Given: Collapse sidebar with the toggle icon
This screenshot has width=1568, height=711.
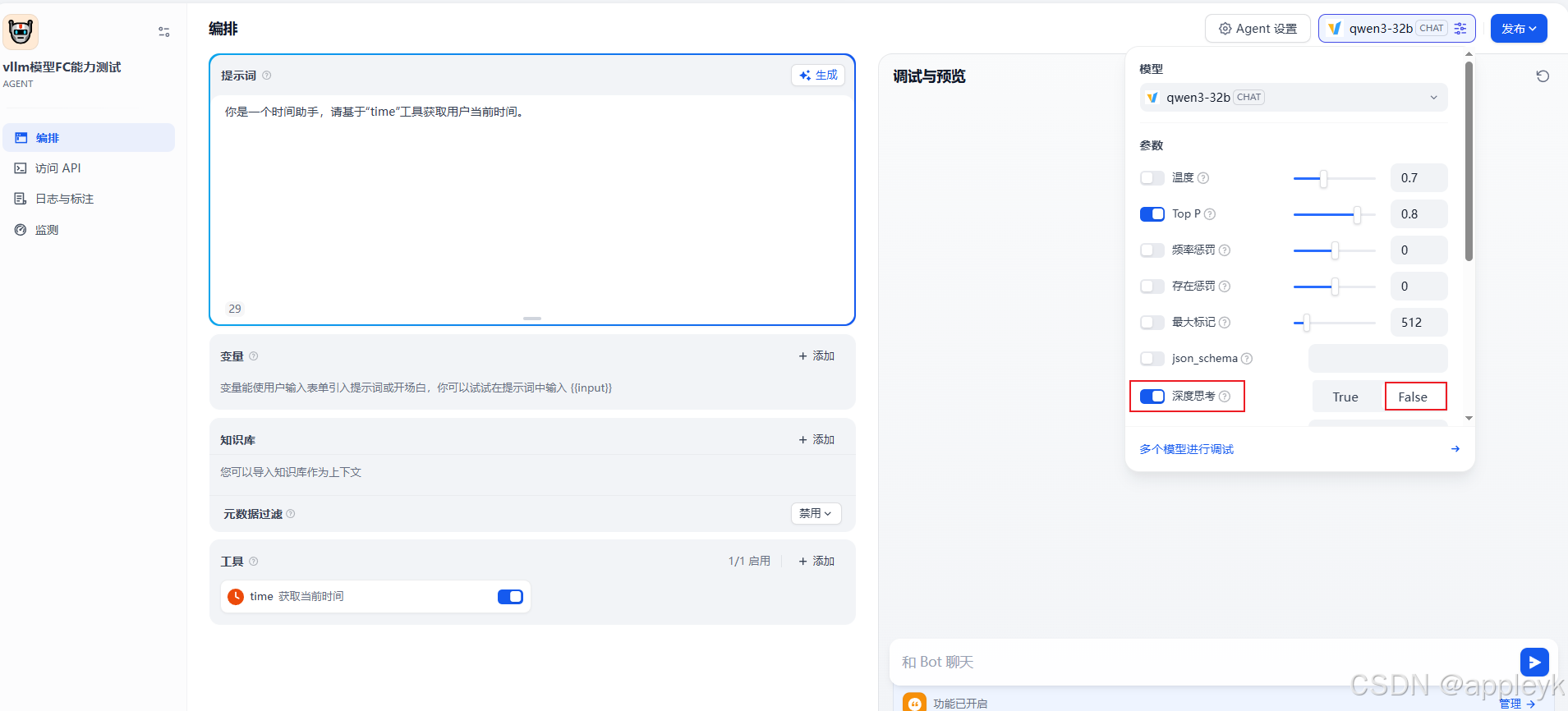Looking at the screenshot, I should pyautogui.click(x=164, y=32).
